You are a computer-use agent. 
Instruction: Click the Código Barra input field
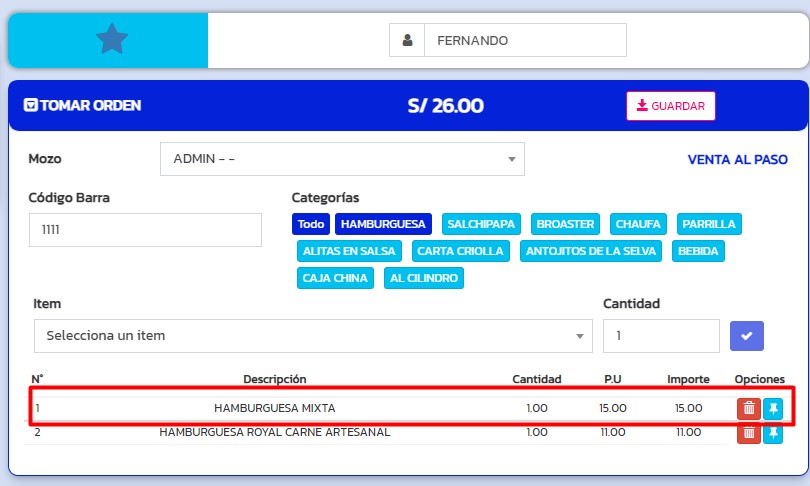click(145, 230)
